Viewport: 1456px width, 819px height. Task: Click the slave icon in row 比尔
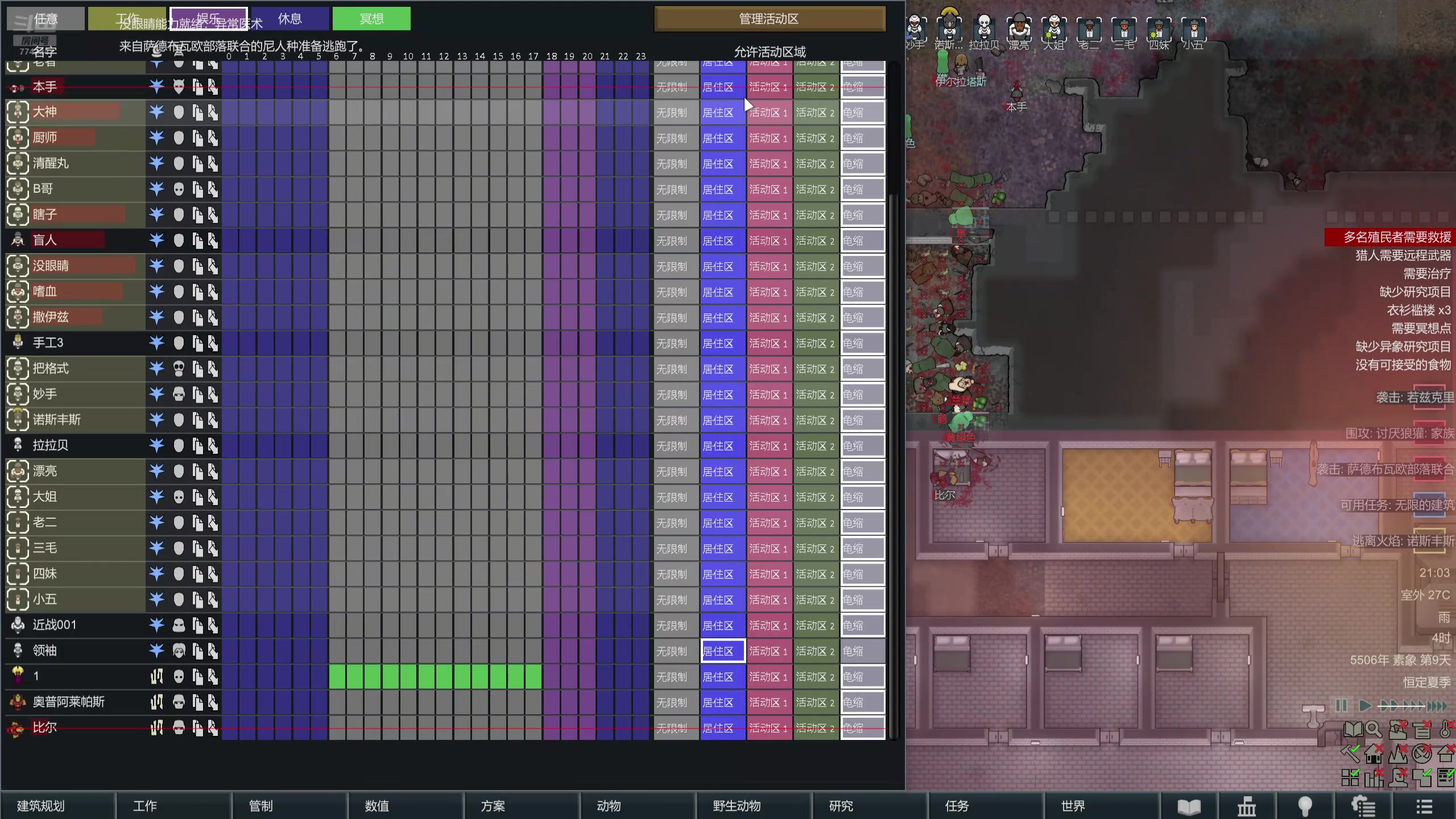point(156,727)
